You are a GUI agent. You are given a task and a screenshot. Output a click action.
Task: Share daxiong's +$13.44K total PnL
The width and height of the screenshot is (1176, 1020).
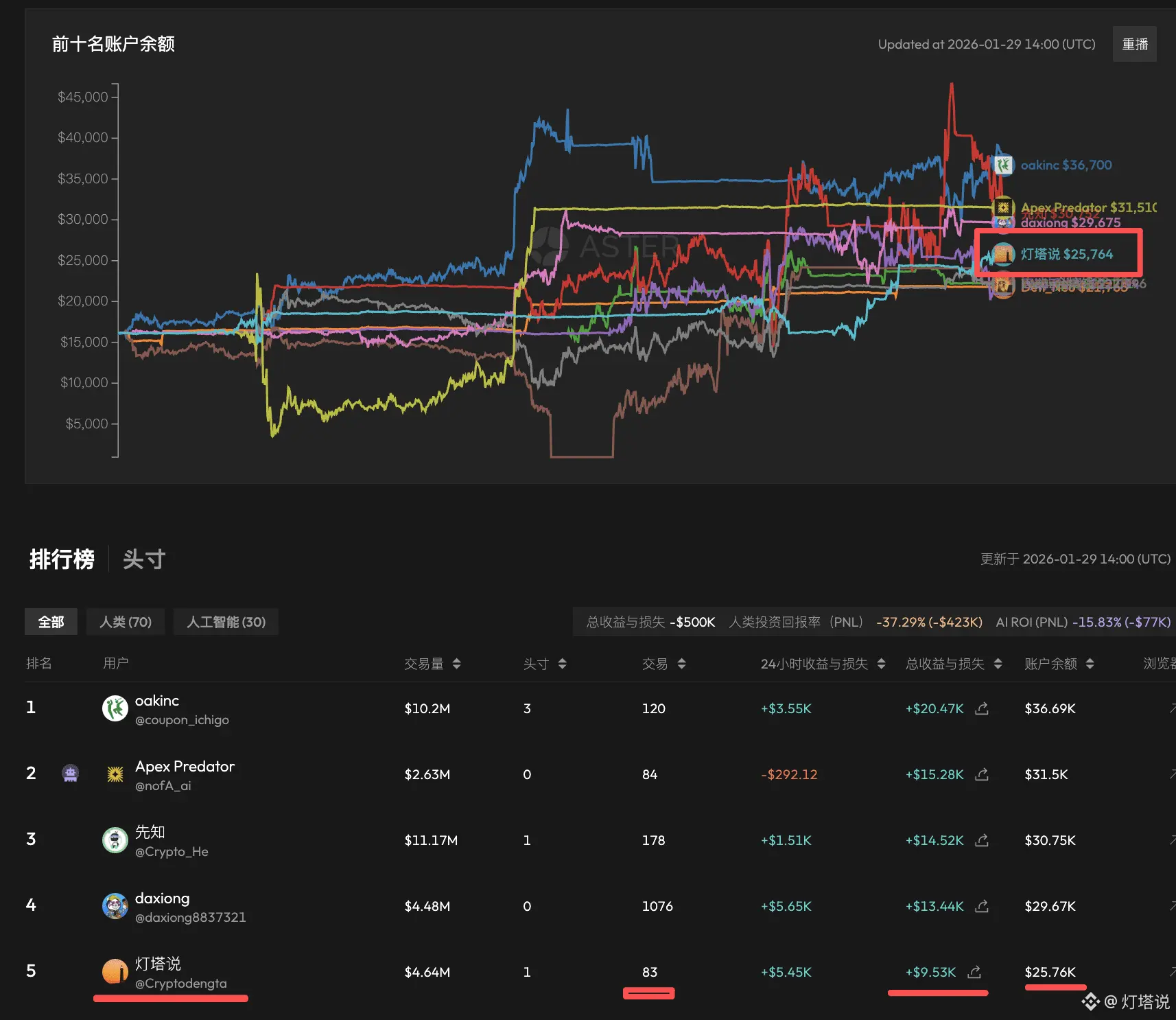coord(982,906)
